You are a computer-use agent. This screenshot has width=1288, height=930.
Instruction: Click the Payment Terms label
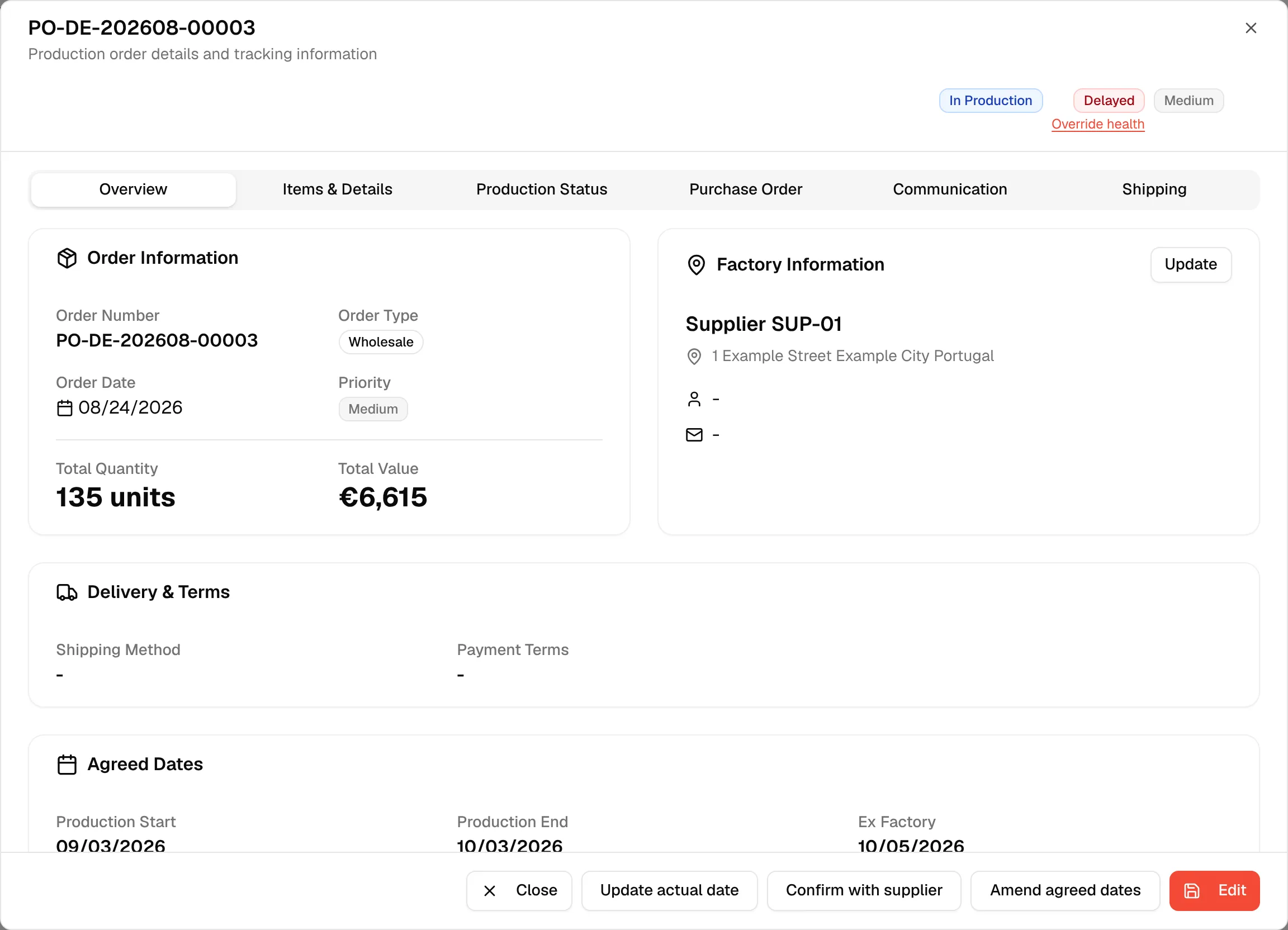click(513, 650)
